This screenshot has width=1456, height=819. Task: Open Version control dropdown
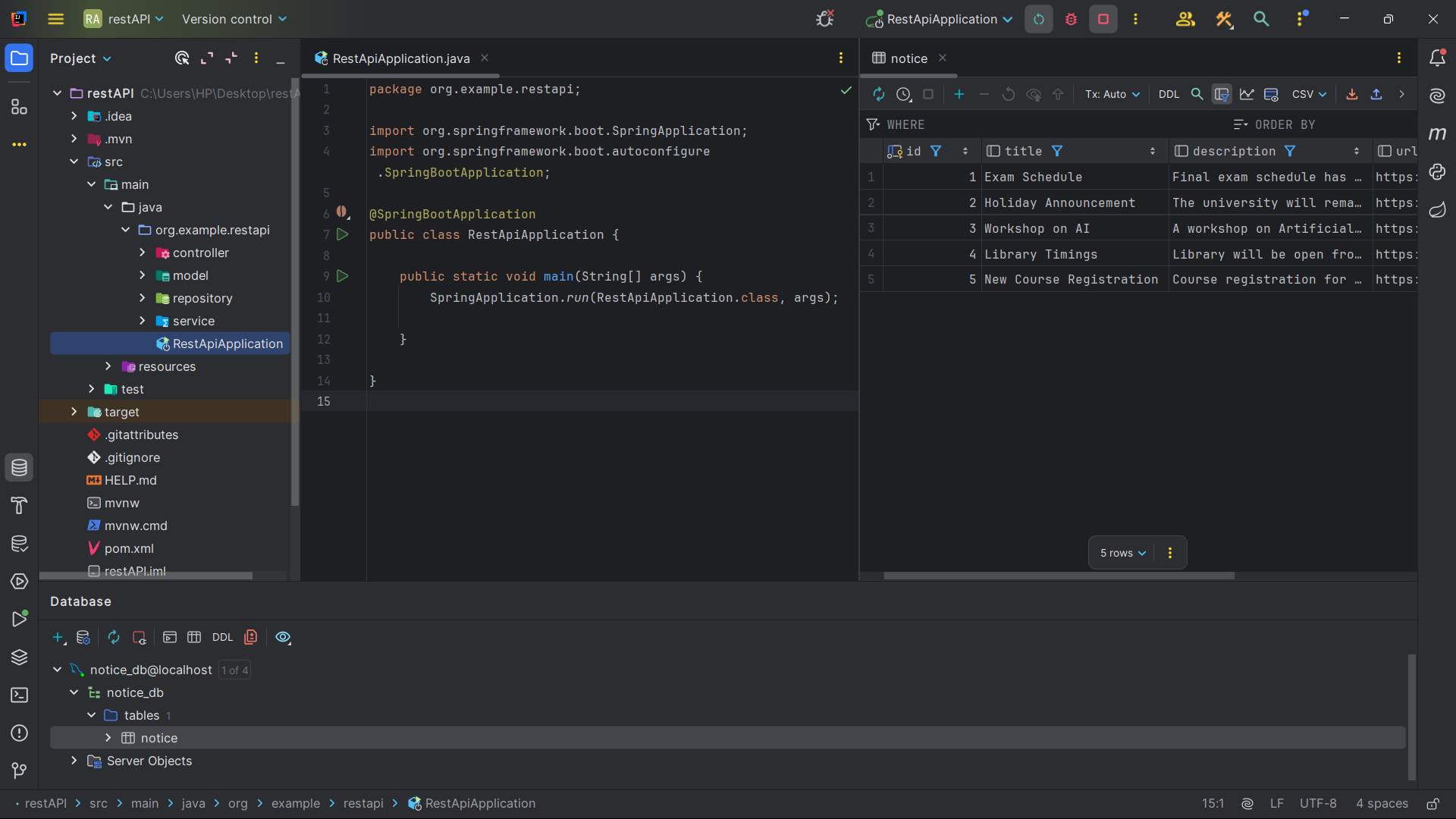(234, 19)
